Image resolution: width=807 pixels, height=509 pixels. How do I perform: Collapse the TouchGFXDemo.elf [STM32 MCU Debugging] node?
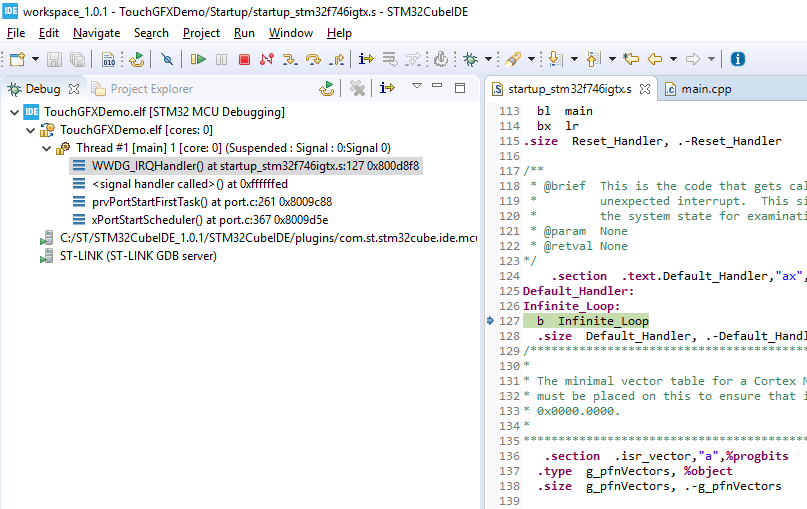click(14, 112)
